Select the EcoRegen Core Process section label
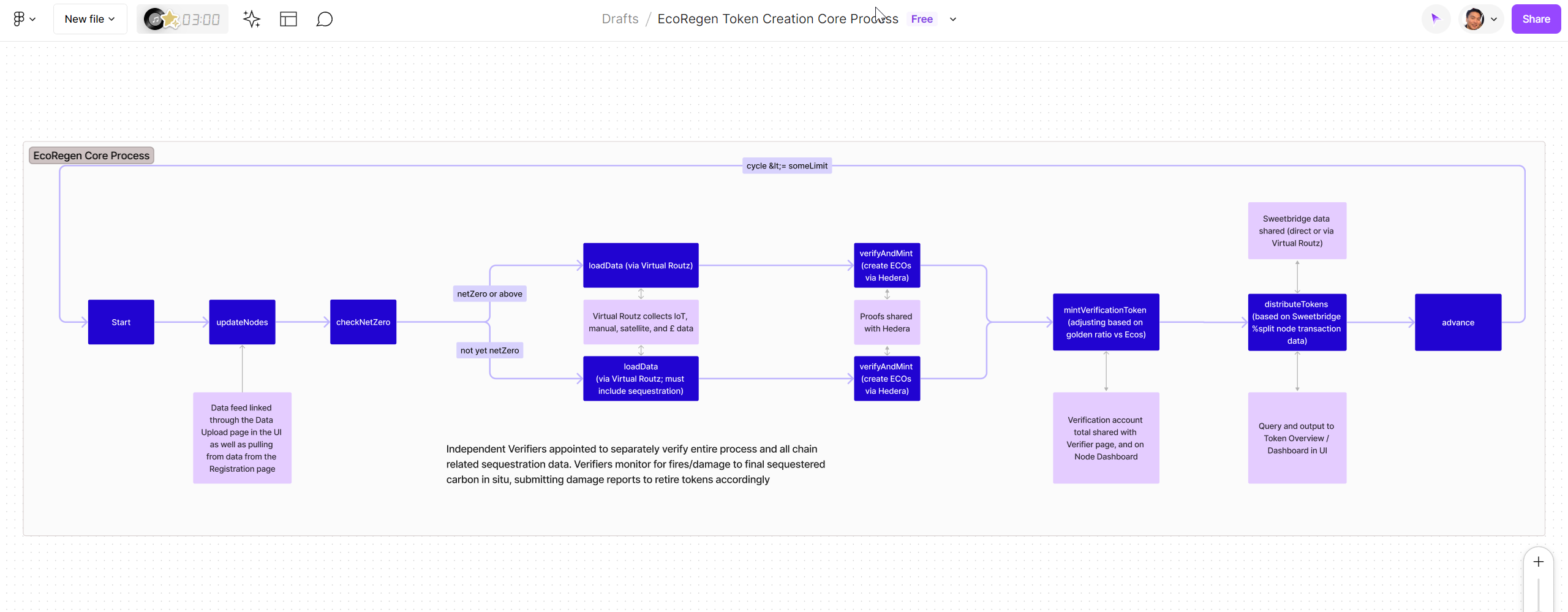This screenshot has width=1568, height=612. point(91,156)
